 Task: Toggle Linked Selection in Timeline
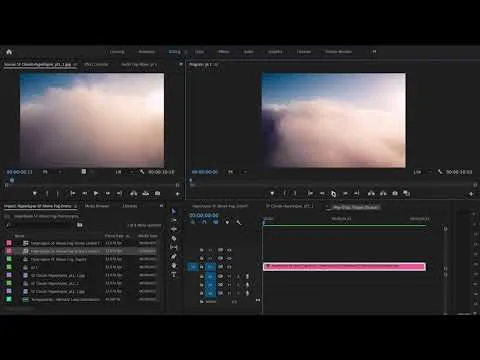tap(216, 222)
